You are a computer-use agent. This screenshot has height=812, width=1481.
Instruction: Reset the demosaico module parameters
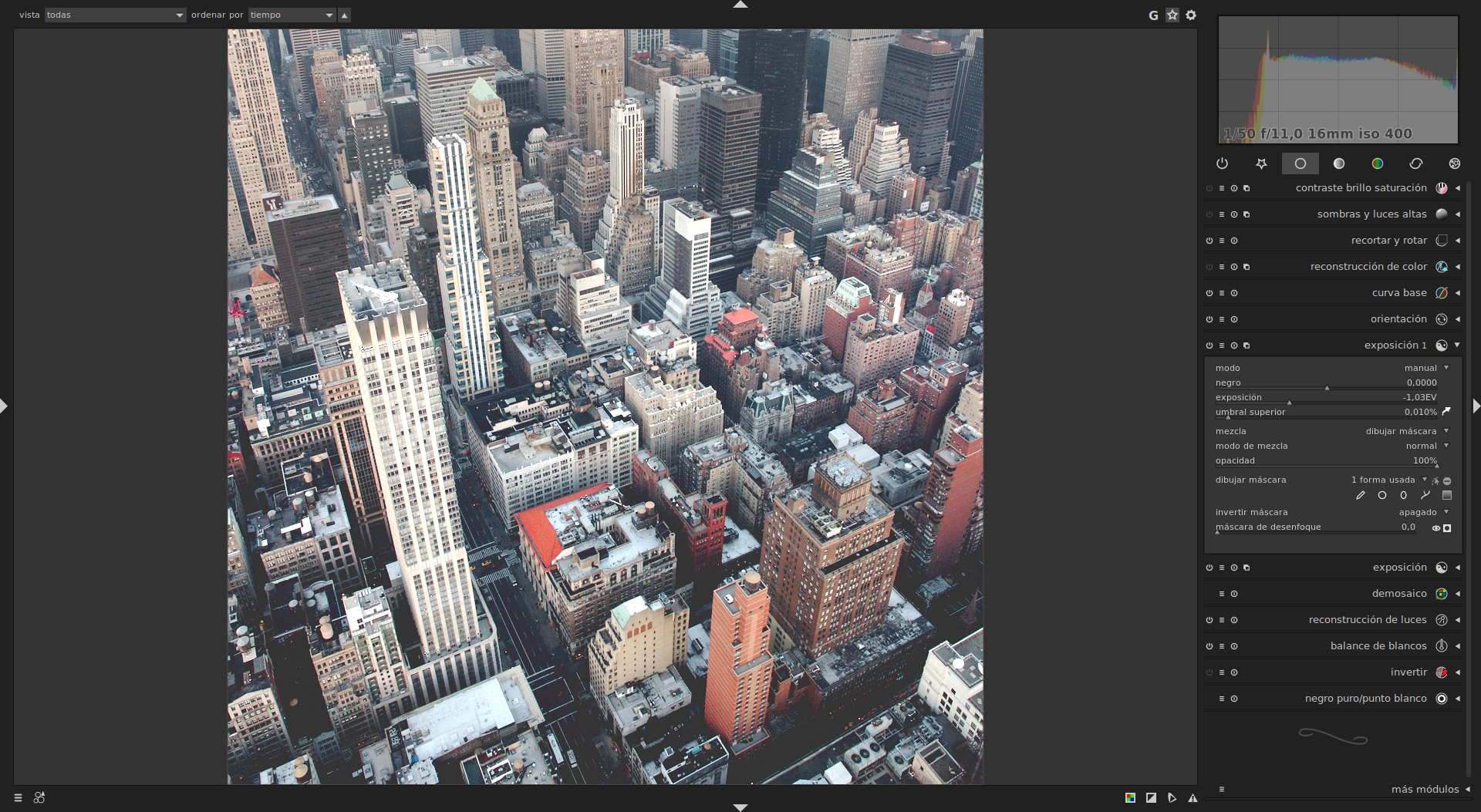coord(1234,594)
